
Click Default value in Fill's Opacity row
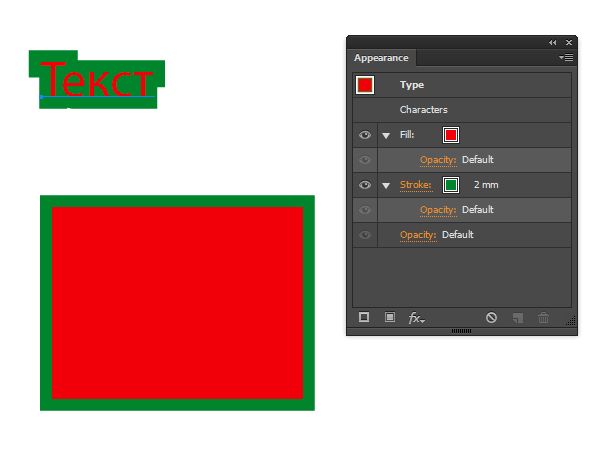[x=478, y=160]
